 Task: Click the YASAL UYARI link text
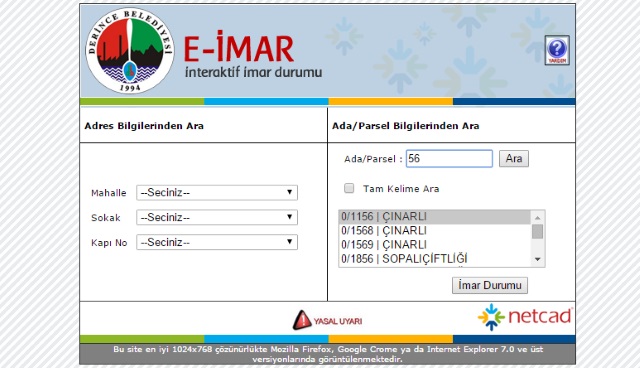coord(338,321)
